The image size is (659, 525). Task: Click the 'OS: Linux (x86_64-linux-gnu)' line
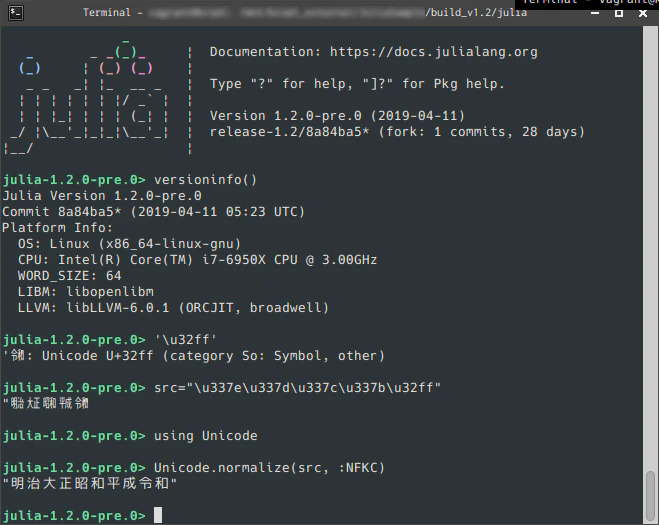(129, 244)
